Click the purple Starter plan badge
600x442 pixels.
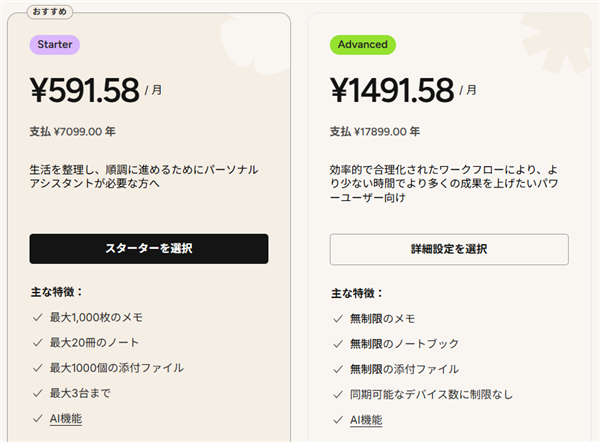pos(54,45)
